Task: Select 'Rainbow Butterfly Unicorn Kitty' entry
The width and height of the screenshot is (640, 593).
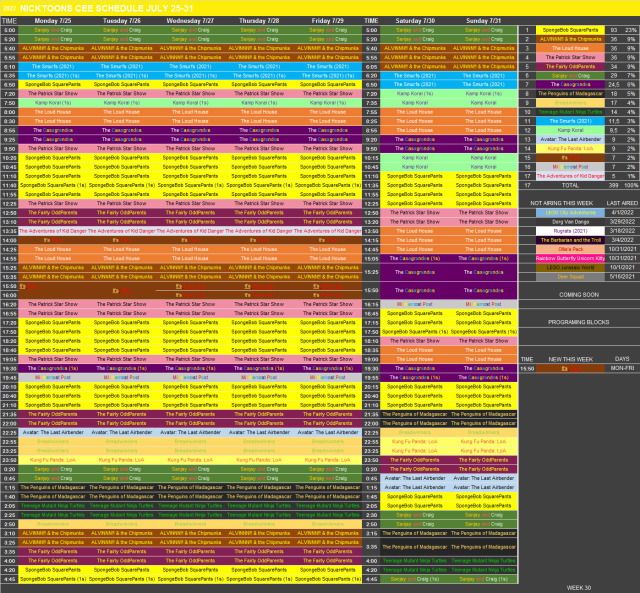Action: pyautogui.click(x=570, y=258)
